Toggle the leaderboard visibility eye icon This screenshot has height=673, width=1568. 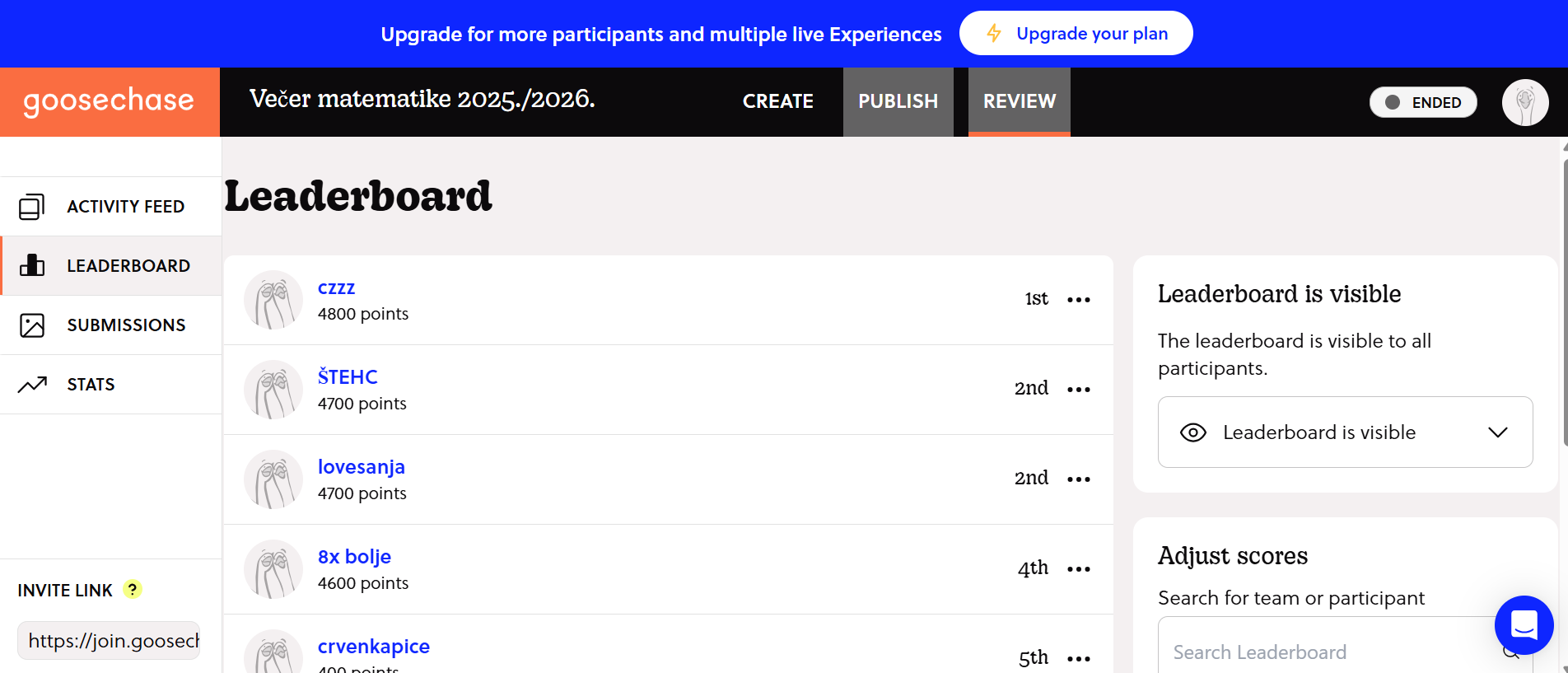click(1192, 432)
